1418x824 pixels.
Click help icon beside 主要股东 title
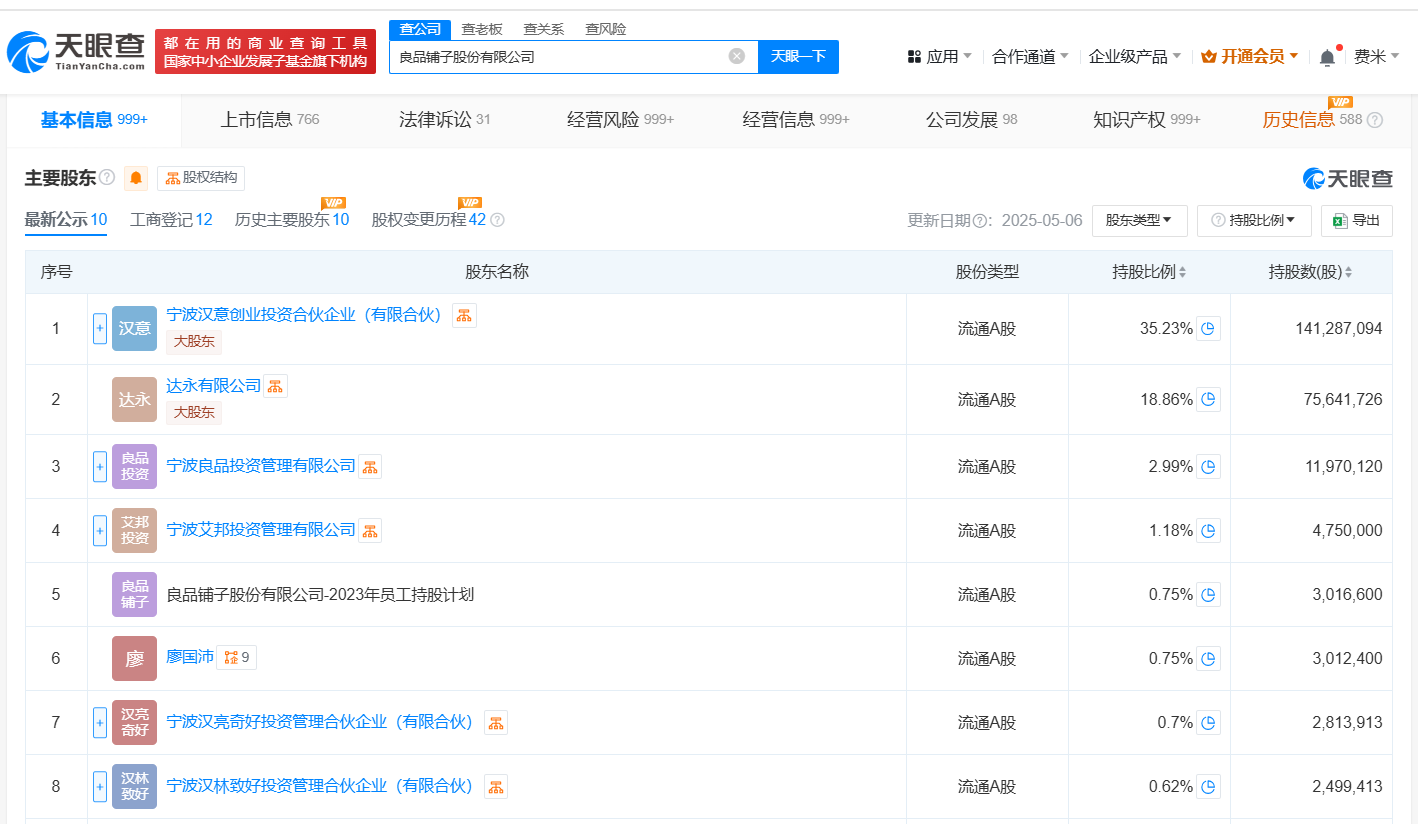(x=107, y=178)
